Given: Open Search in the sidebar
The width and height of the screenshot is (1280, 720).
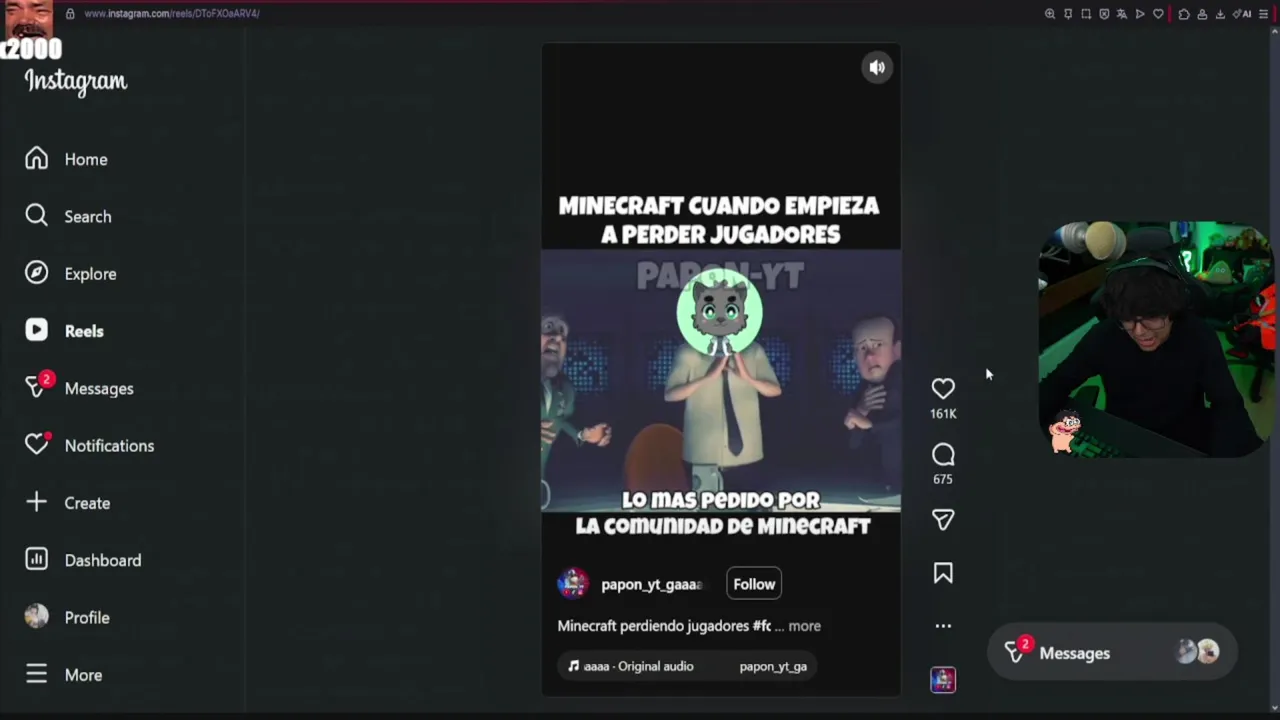Looking at the screenshot, I should (x=68, y=216).
